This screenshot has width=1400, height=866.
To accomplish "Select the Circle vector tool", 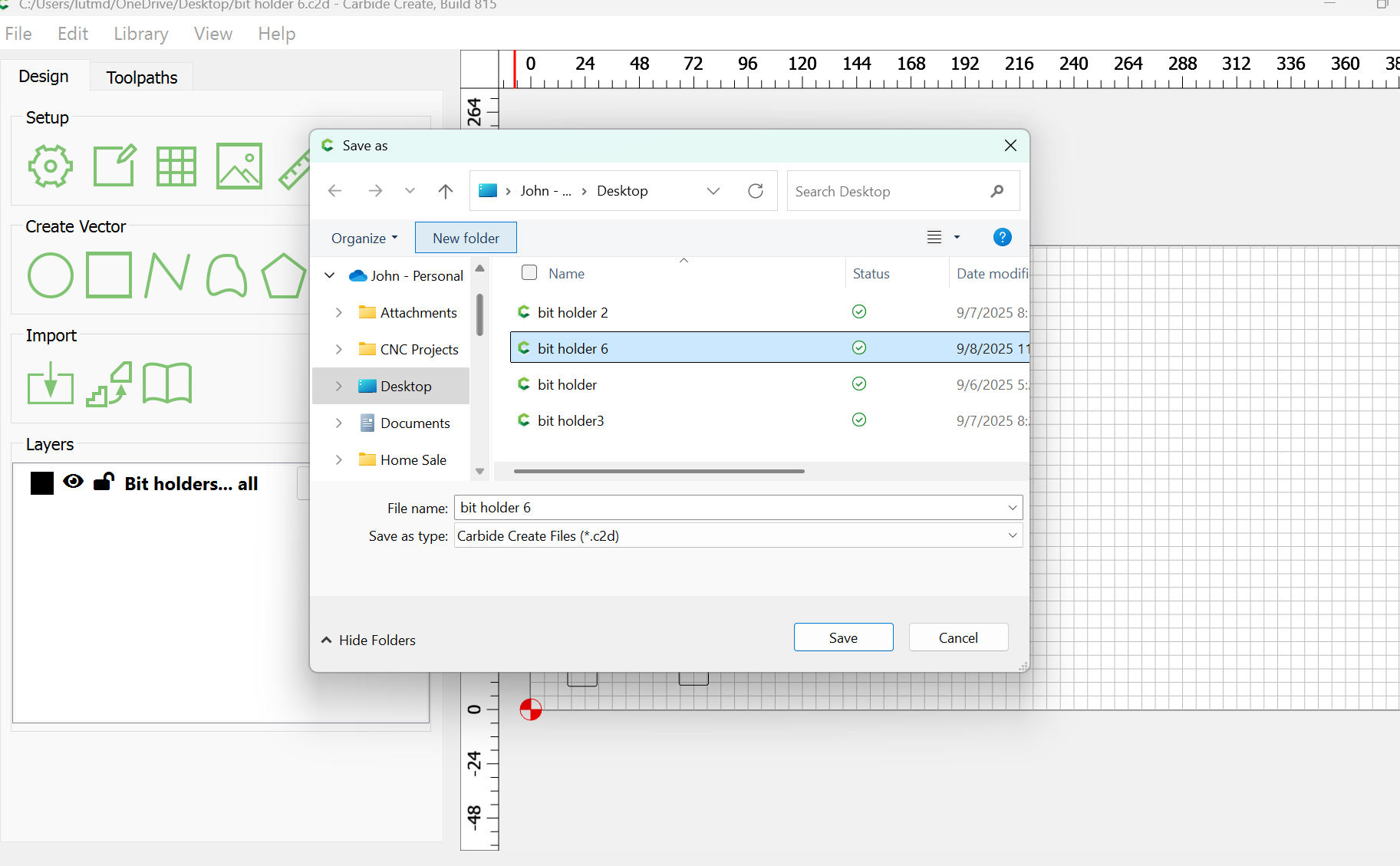I will 51,275.
